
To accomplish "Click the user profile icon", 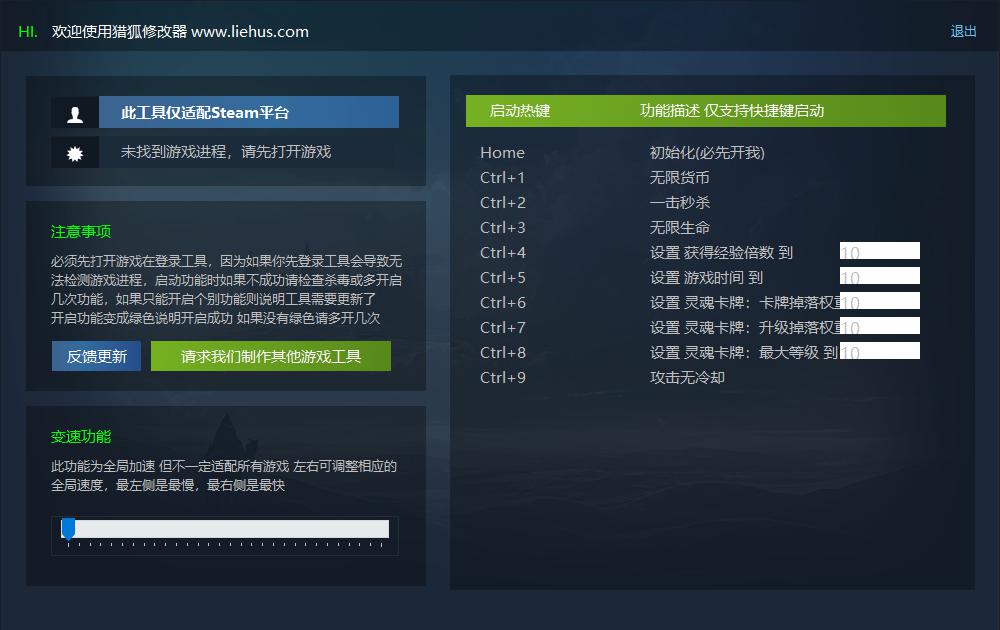I will click(x=75, y=113).
